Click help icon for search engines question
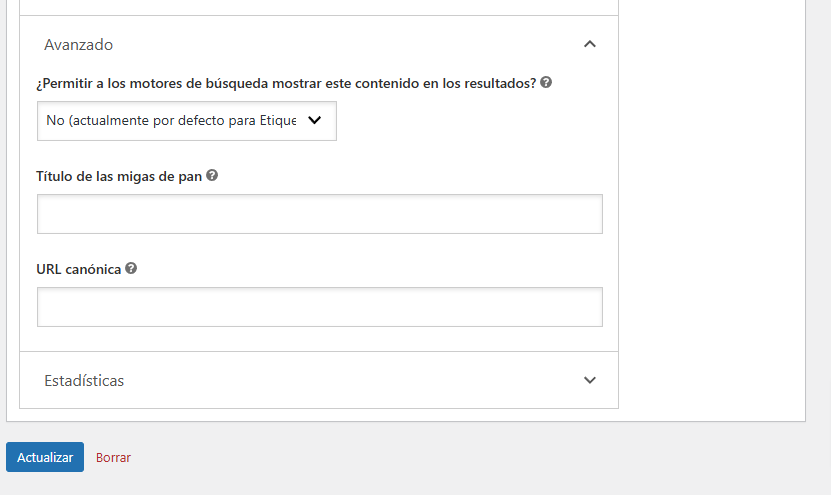Screen dimensions: 831x495 pyautogui.click(x=546, y=83)
